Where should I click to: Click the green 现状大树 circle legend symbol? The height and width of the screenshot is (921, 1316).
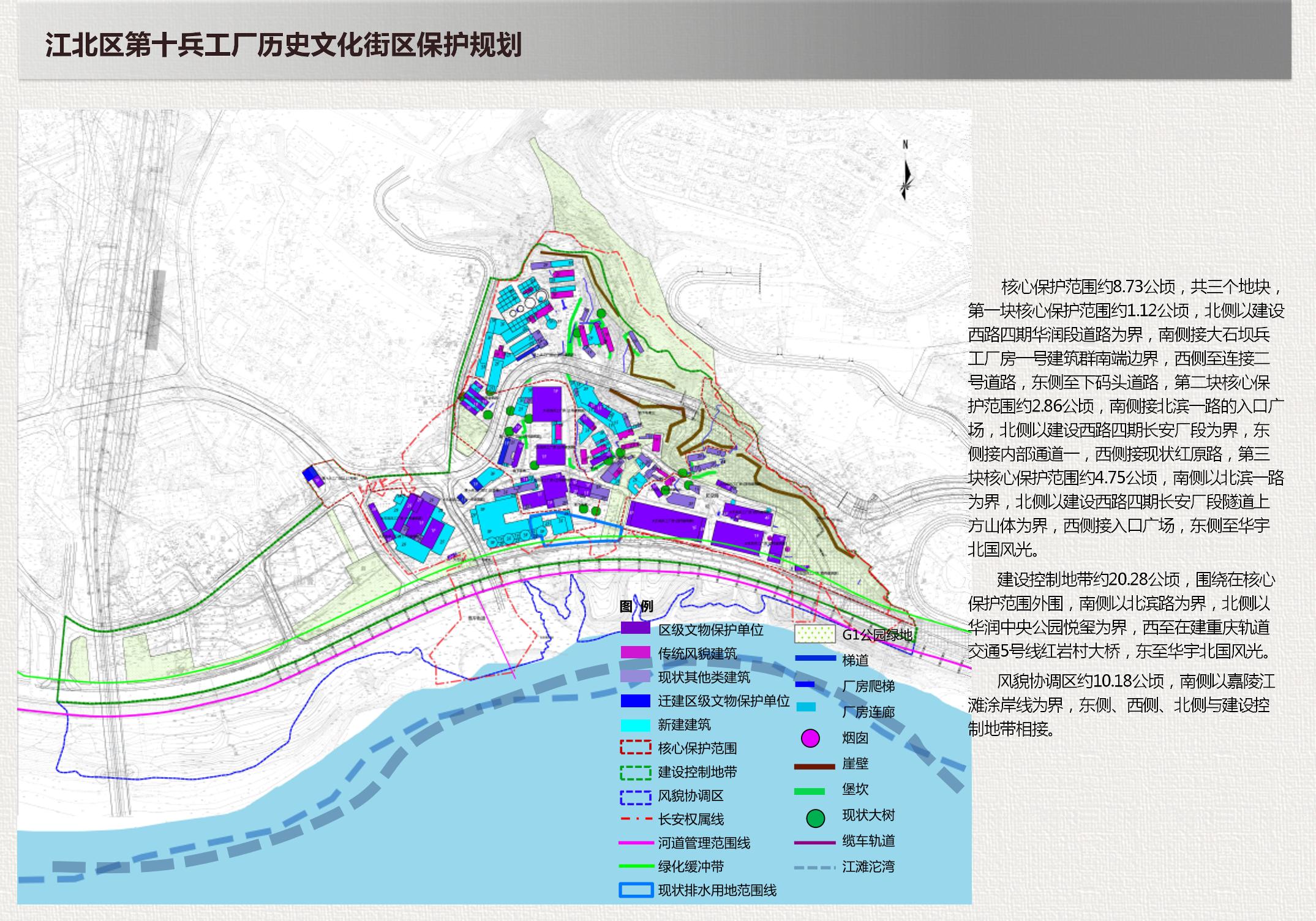[x=815, y=818]
